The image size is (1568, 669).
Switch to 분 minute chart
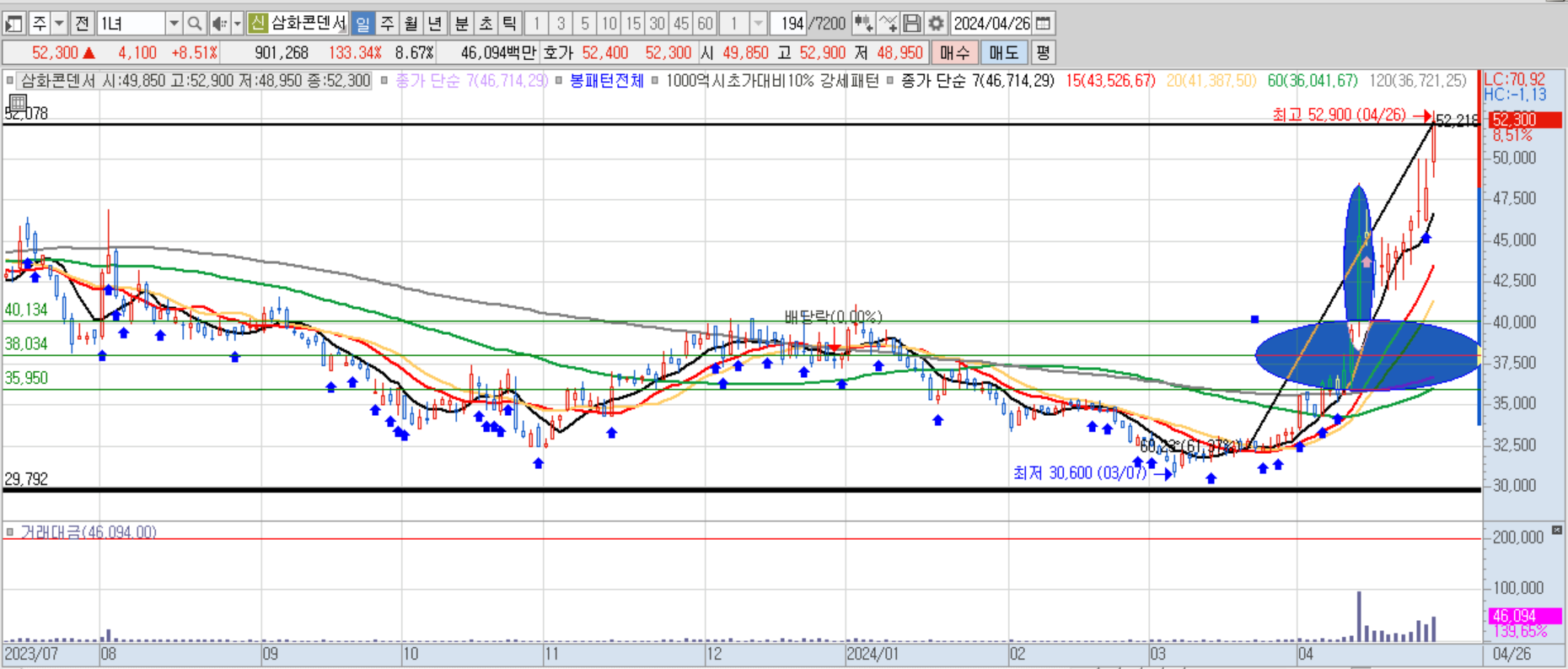[x=462, y=24]
